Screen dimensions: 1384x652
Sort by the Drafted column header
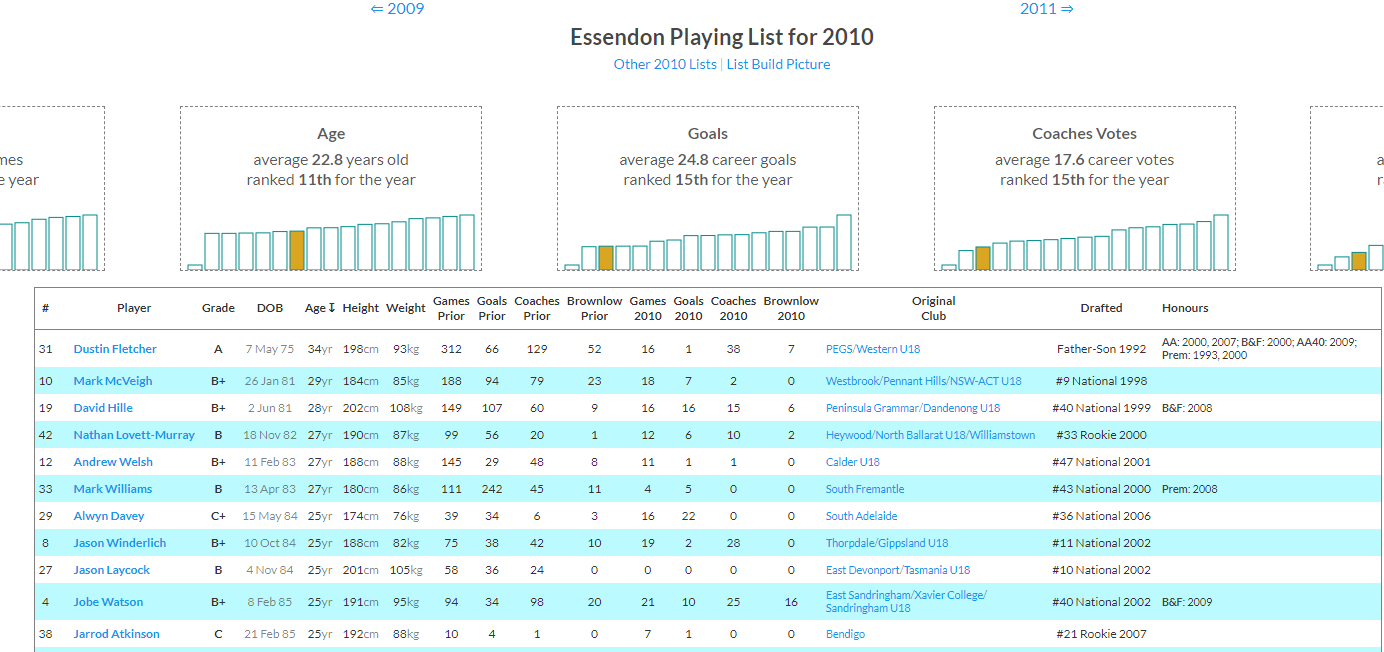click(x=1101, y=308)
